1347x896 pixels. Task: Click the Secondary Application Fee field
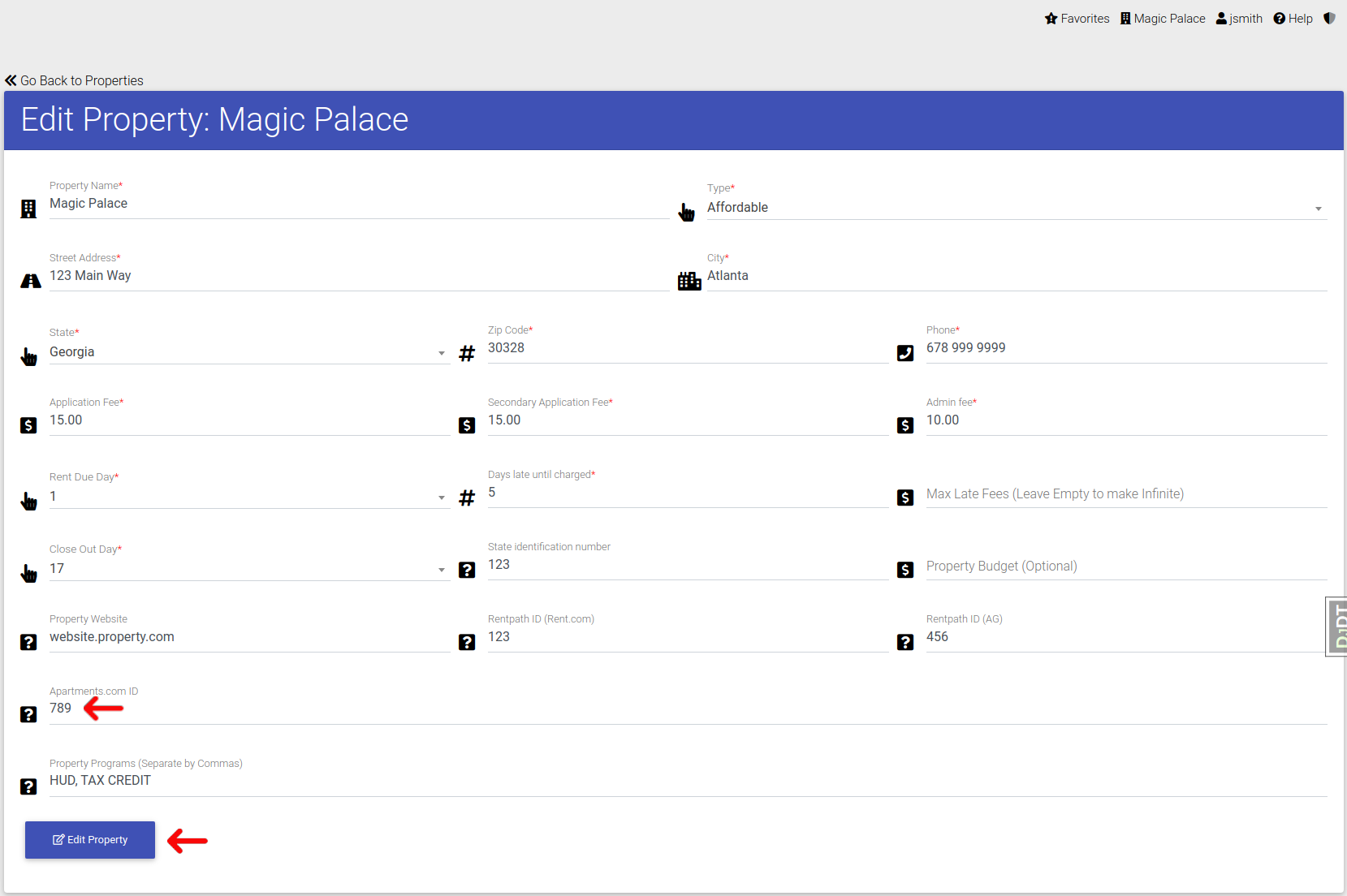688,420
